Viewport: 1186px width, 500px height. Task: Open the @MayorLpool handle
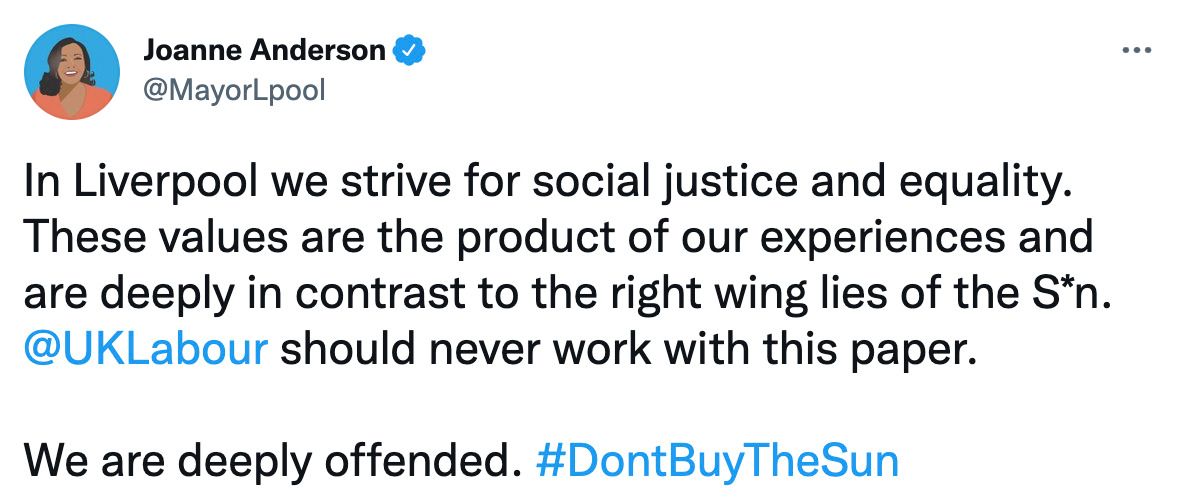(235, 90)
